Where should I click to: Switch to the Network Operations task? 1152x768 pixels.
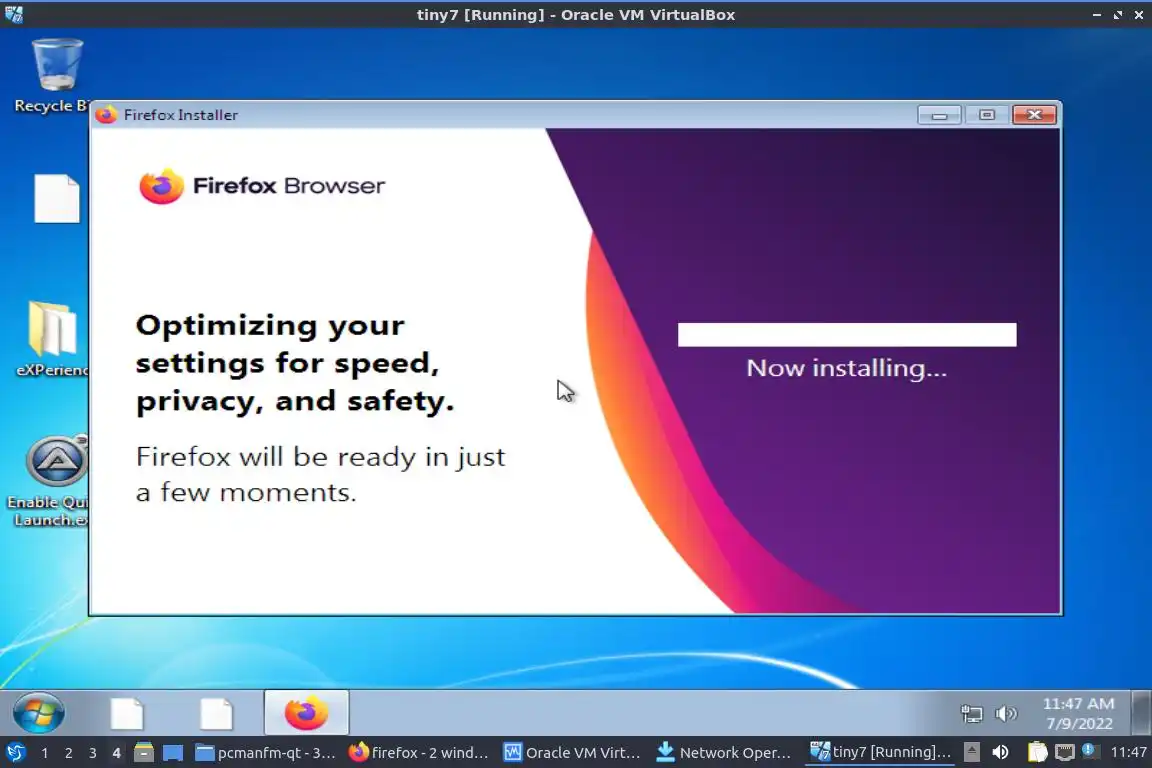(724, 753)
